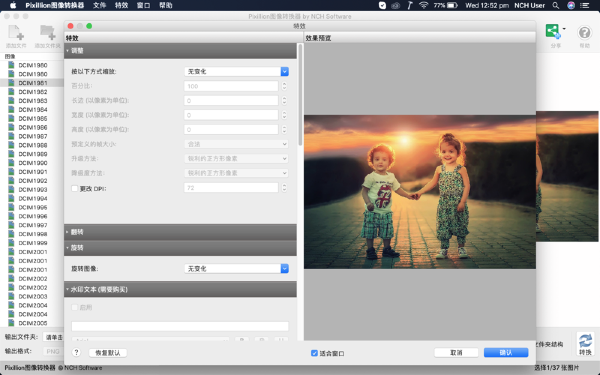Enable the 更改 DPI checkbox
600x375 pixels.
tap(75, 189)
